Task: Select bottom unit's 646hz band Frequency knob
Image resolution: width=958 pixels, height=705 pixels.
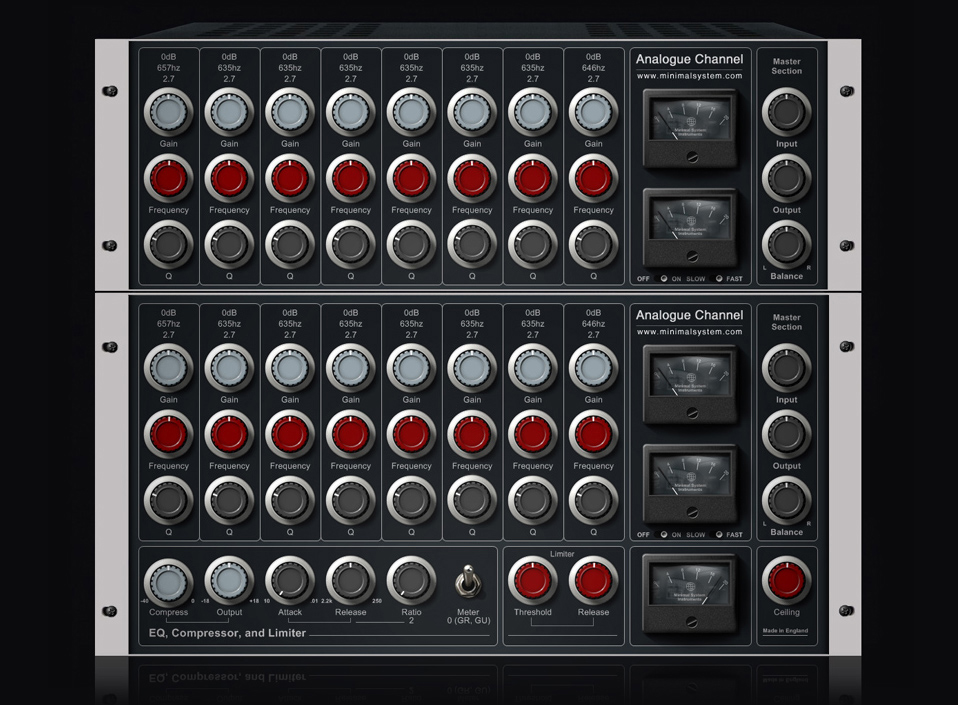Action: (593, 435)
